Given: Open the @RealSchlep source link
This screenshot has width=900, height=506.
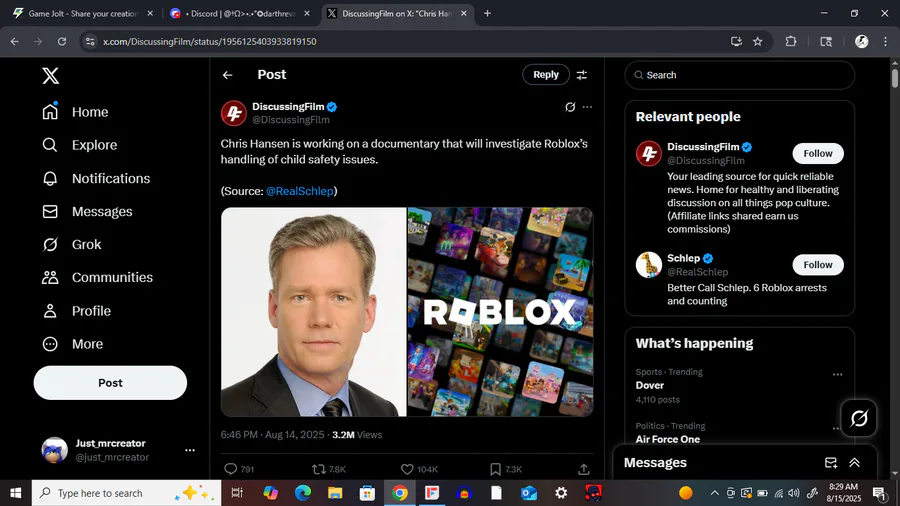Looking at the screenshot, I should (300, 191).
